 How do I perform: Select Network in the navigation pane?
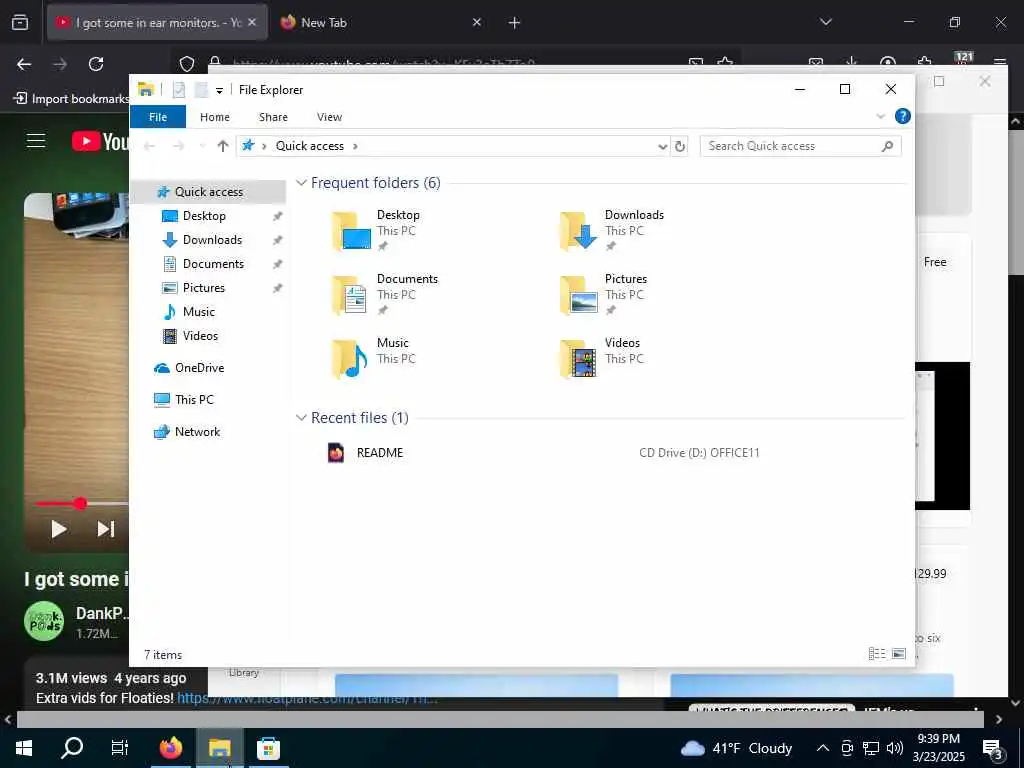pos(197,432)
